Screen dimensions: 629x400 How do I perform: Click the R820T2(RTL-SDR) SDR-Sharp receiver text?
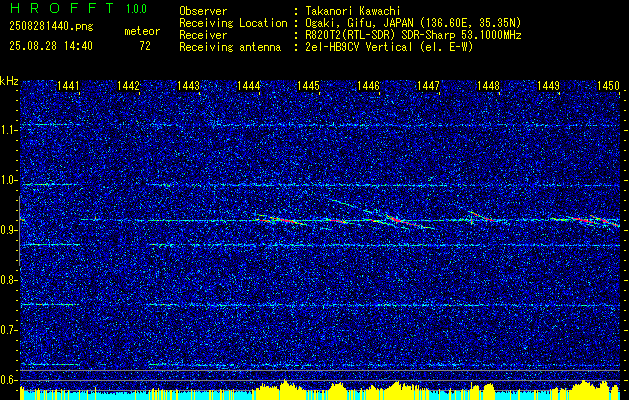pos(413,35)
